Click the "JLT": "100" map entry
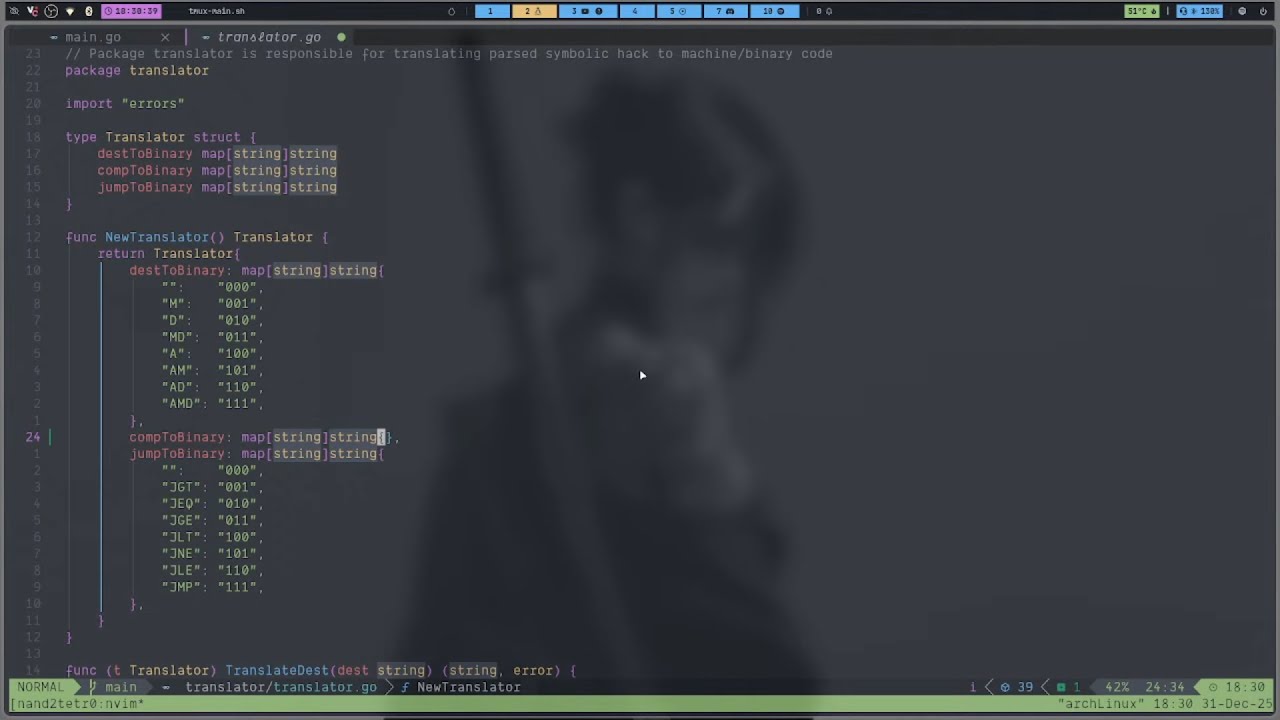 point(213,537)
